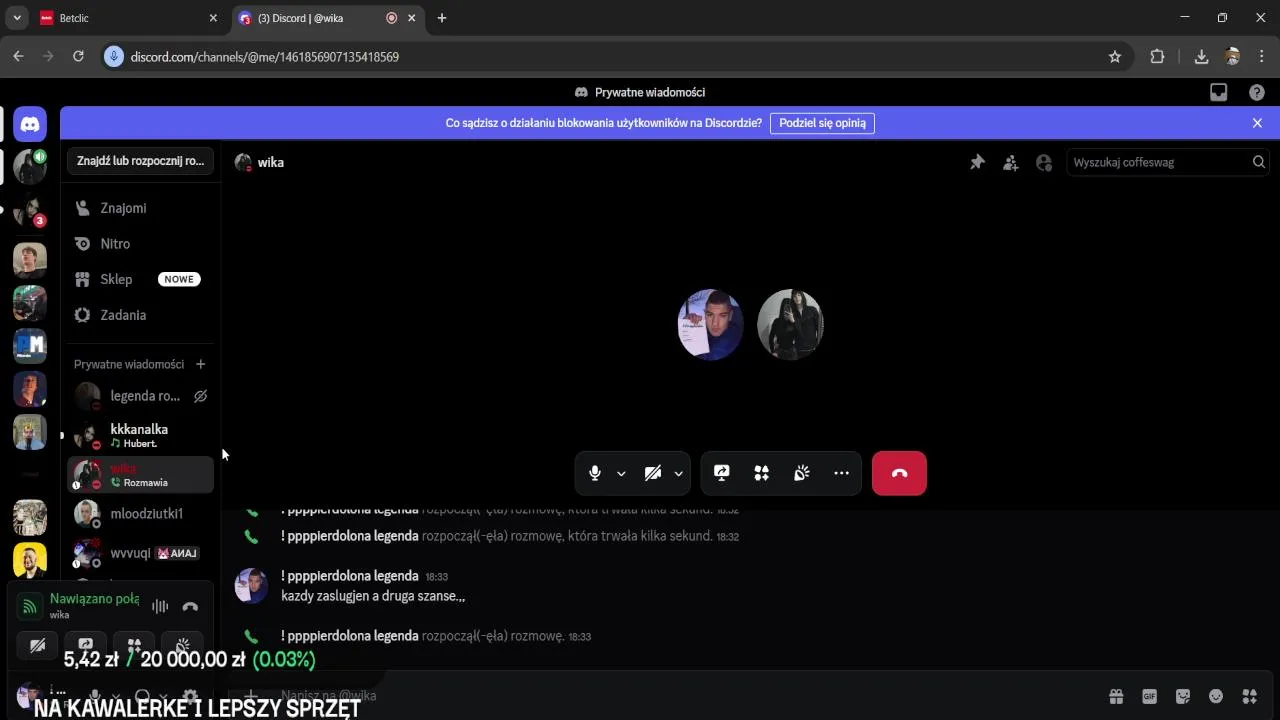
Task: Bookmark this page with star icon
Action: 1115,57
